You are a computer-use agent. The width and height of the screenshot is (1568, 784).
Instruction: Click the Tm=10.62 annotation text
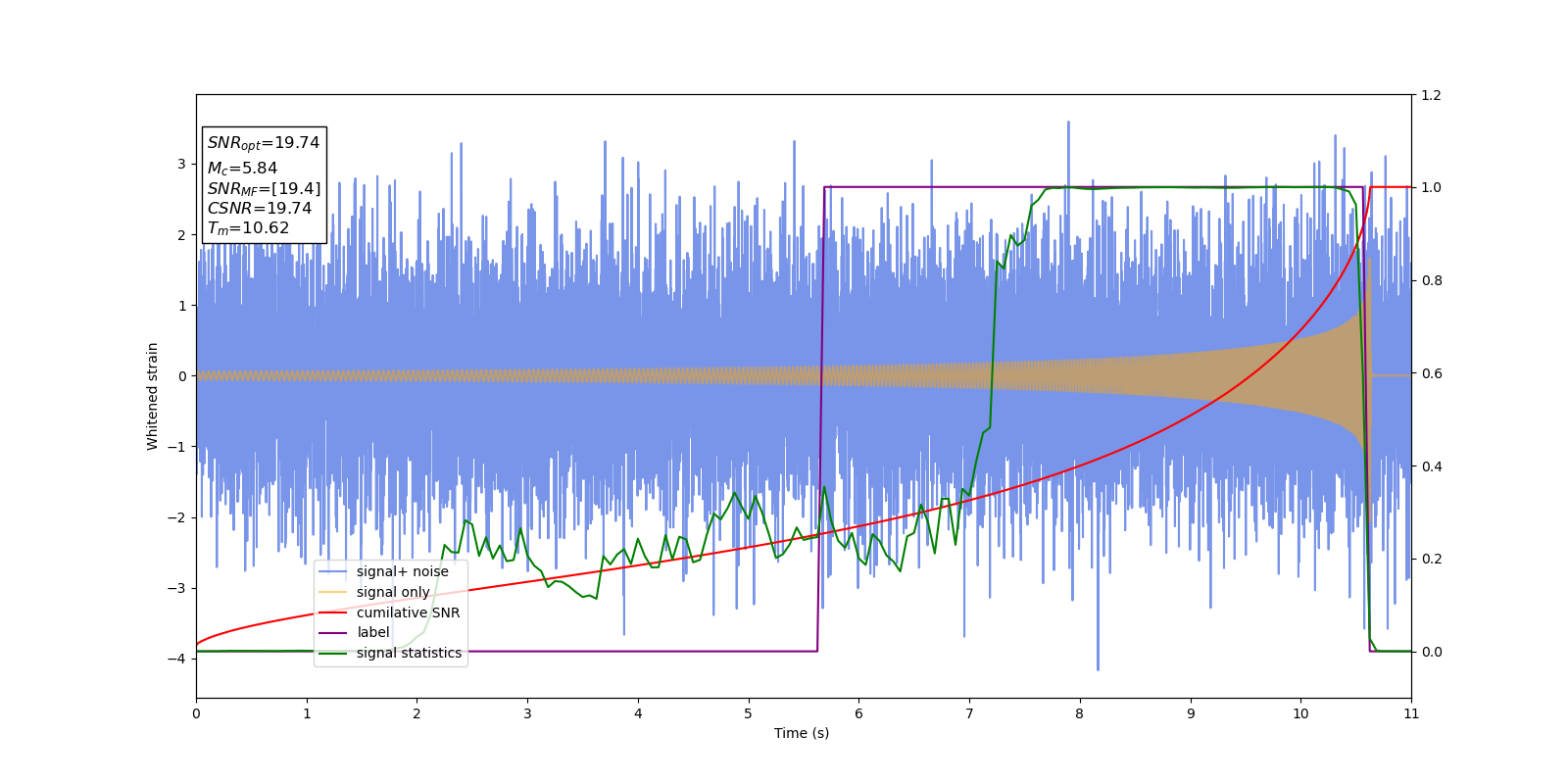tap(248, 228)
